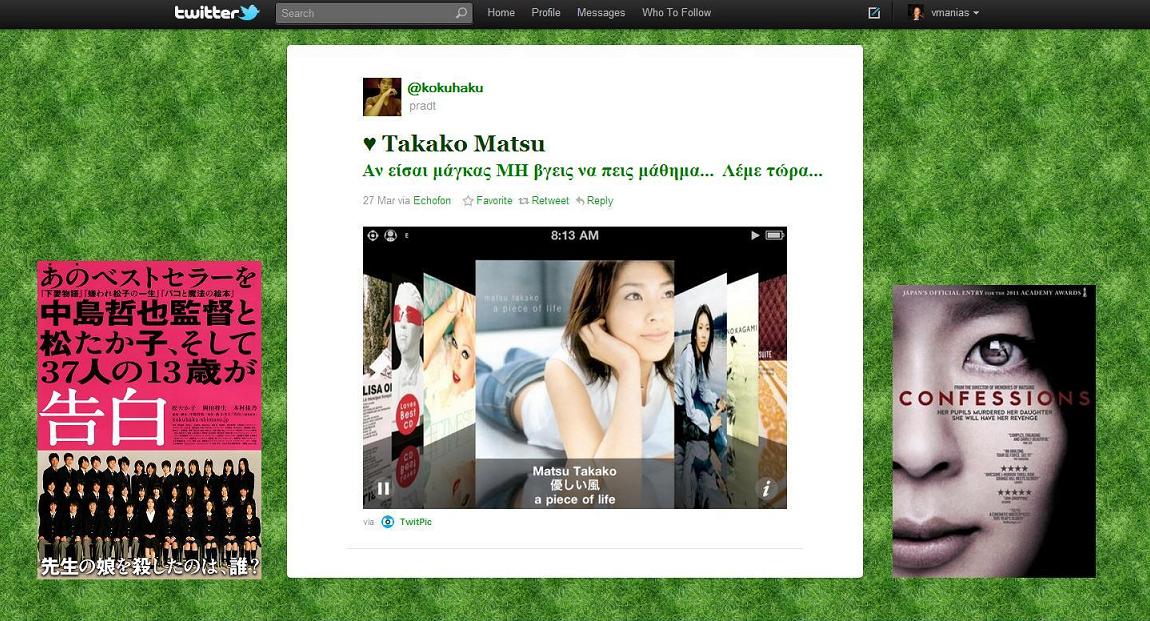Click the search magnifier icon
The image size is (1150, 621).
pos(461,13)
